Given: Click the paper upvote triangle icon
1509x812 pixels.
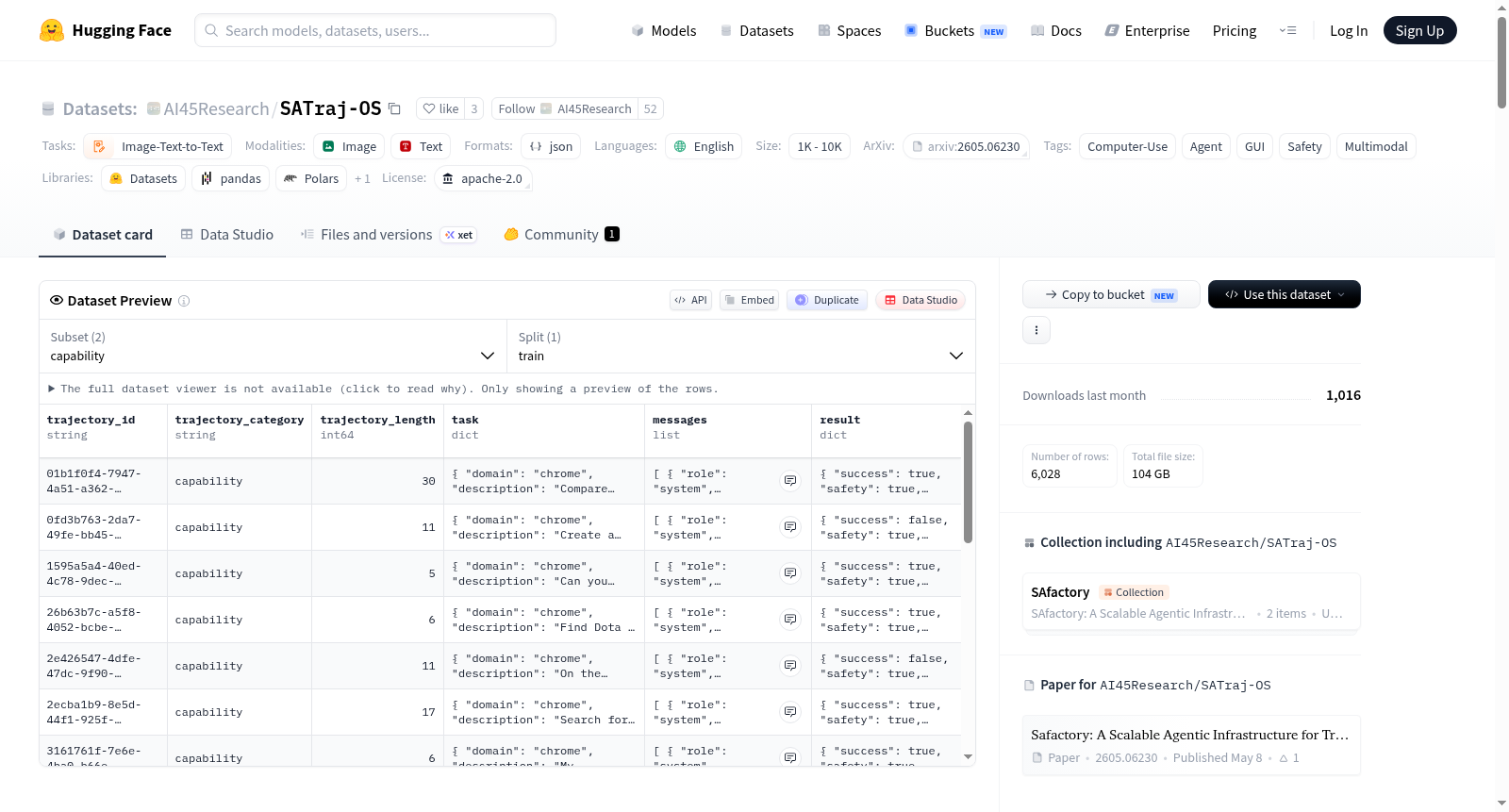Looking at the screenshot, I should pos(1284,758).
